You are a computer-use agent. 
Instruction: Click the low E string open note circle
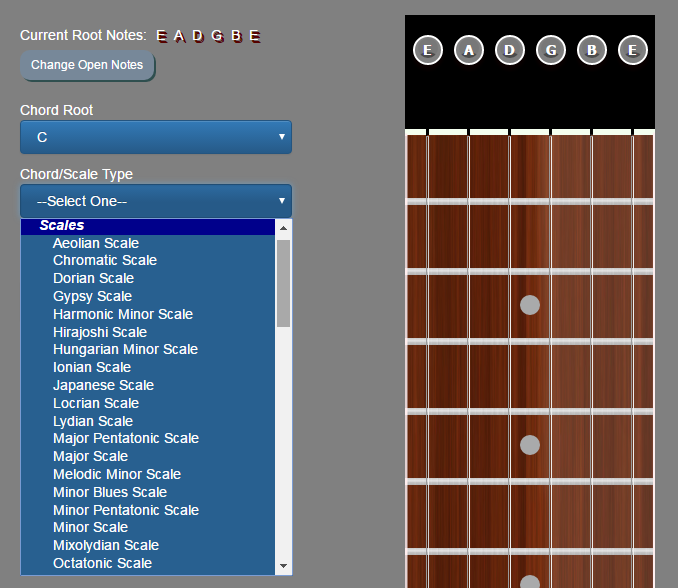click(428, 50)
